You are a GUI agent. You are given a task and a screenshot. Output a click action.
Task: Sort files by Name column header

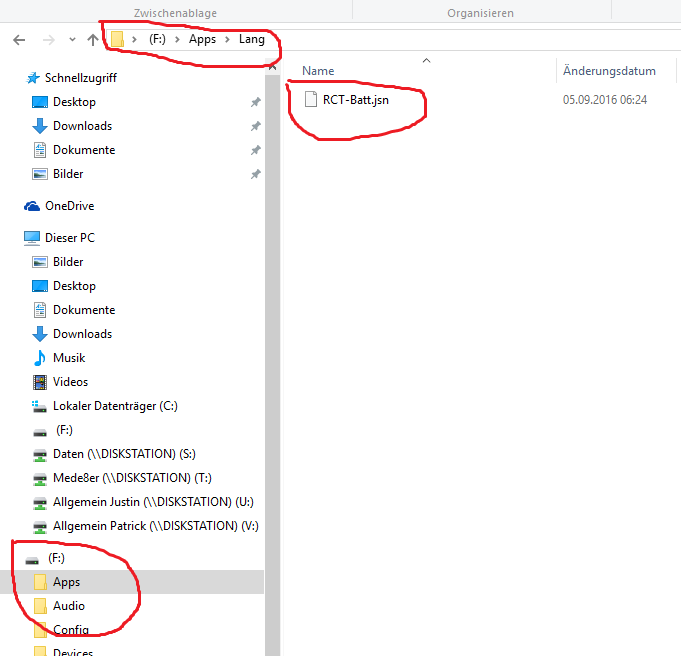point(318,71)
